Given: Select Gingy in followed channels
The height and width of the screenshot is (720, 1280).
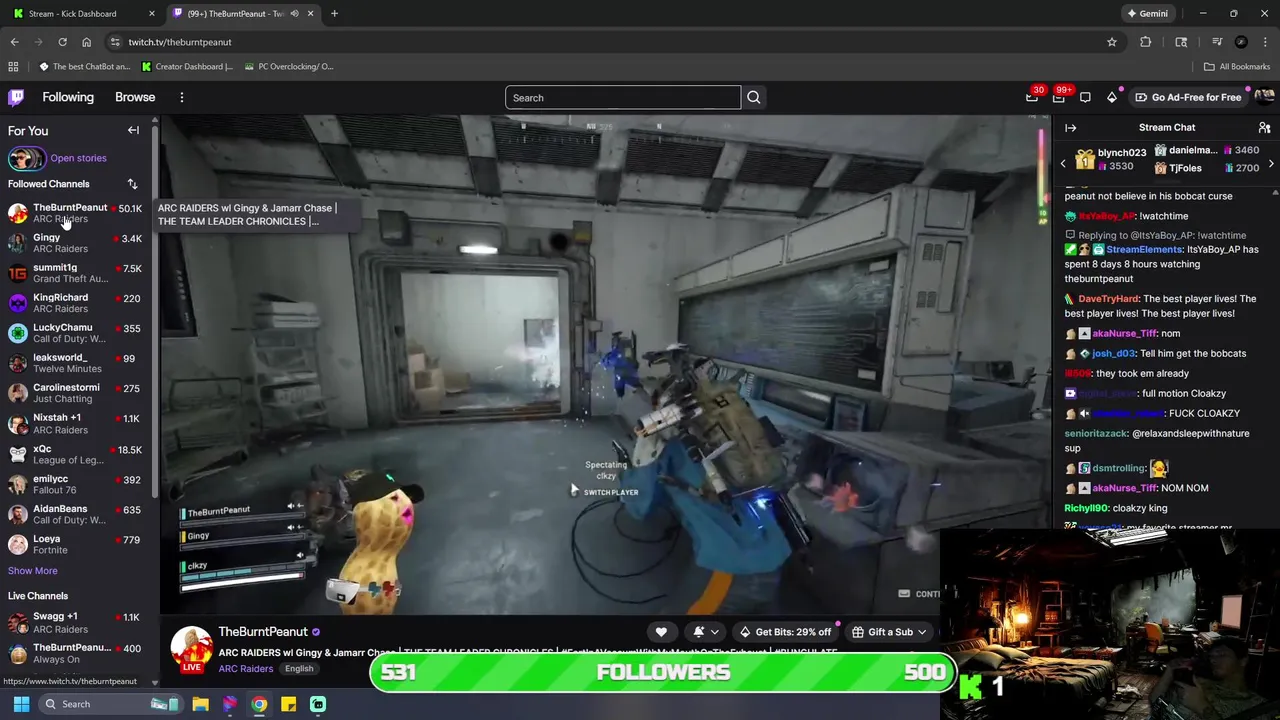Looking at the screenshot, I should pos(78,243).
